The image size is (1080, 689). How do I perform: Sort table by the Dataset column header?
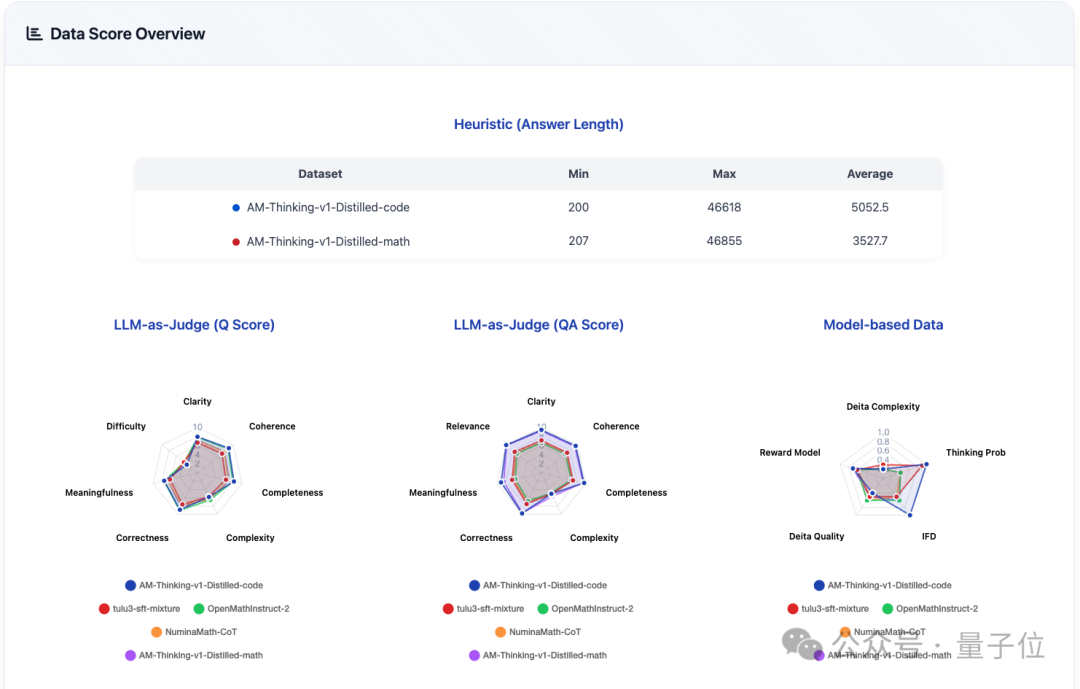[x=320, y=174]
